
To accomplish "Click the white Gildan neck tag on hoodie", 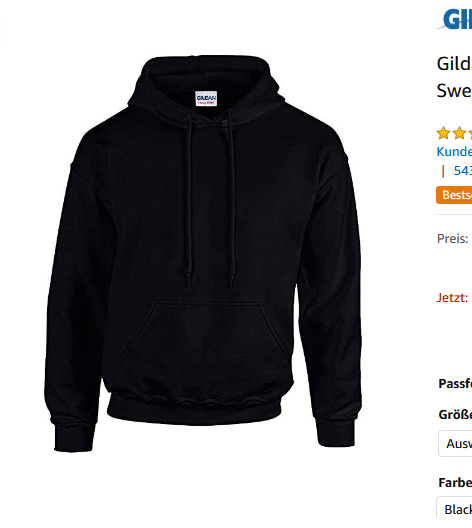I will click(206, 98).
